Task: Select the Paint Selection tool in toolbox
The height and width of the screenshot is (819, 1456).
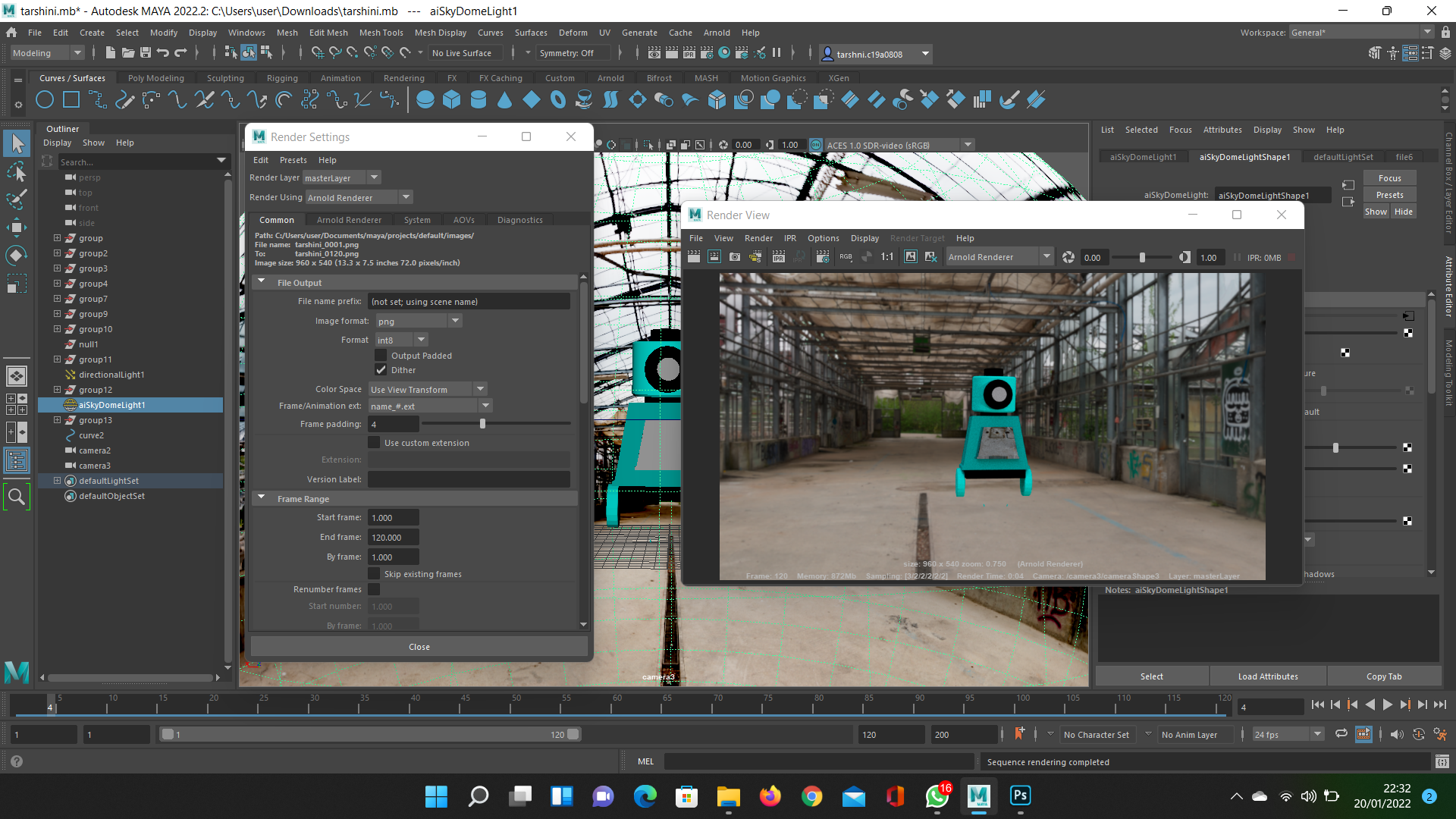Action: (x=17, y=200)
